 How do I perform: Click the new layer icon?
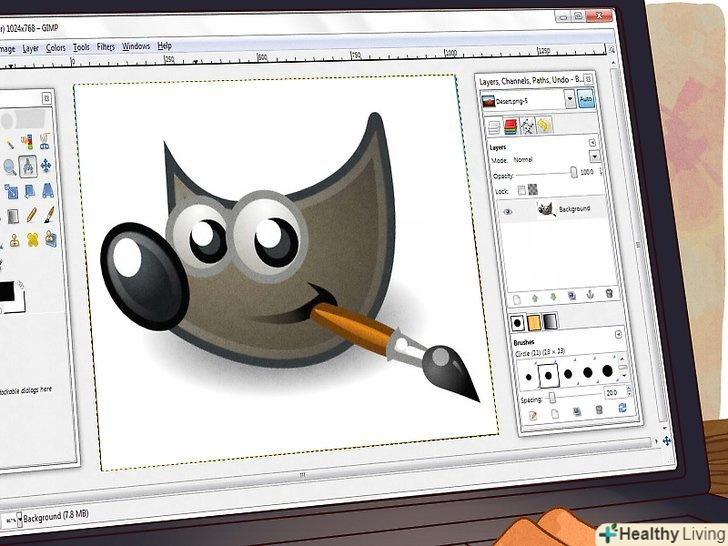click(517, 300)
